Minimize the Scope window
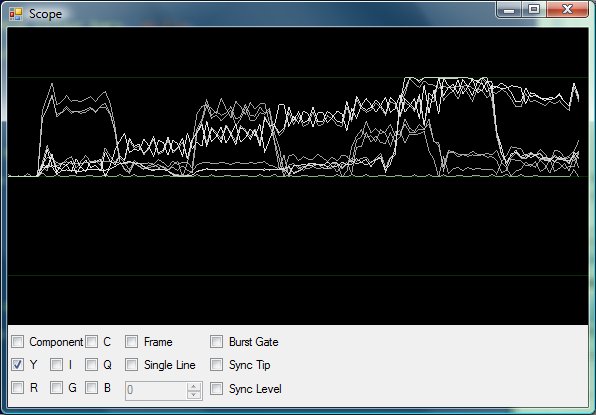This screenshot has width=596, height=415. [x=509, y=10]
